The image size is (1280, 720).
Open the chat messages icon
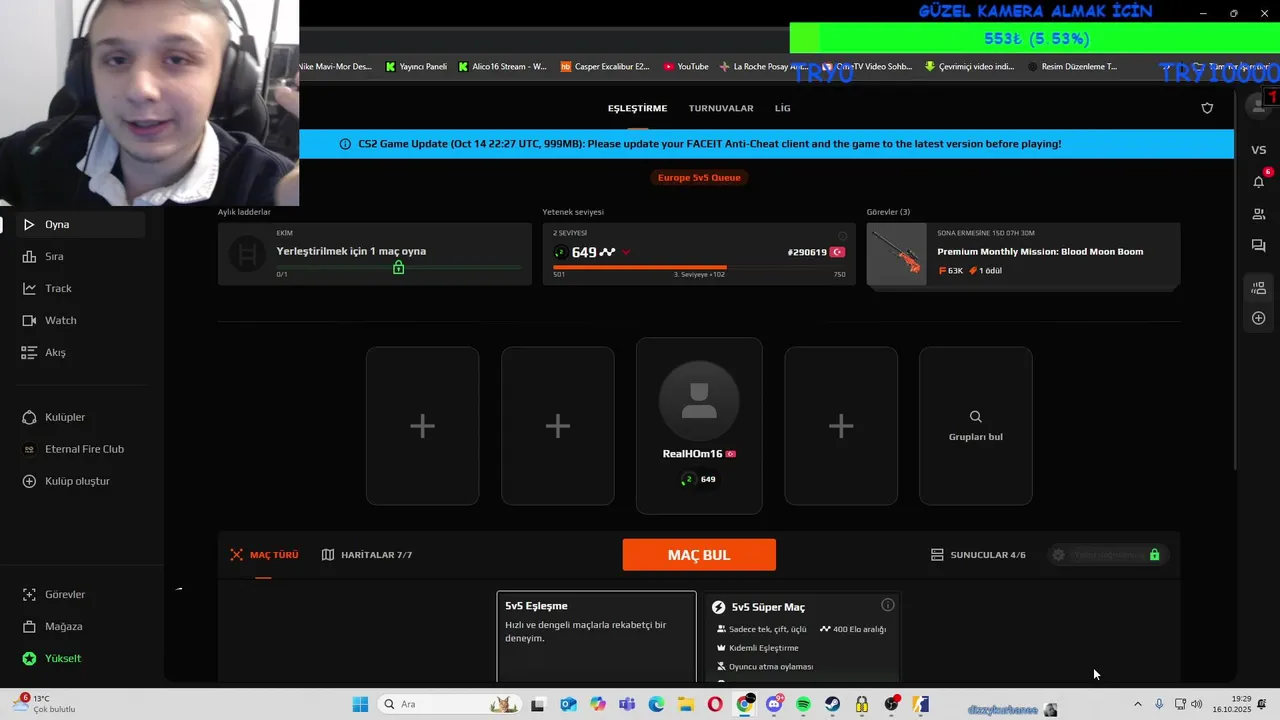click(1259, 246)
